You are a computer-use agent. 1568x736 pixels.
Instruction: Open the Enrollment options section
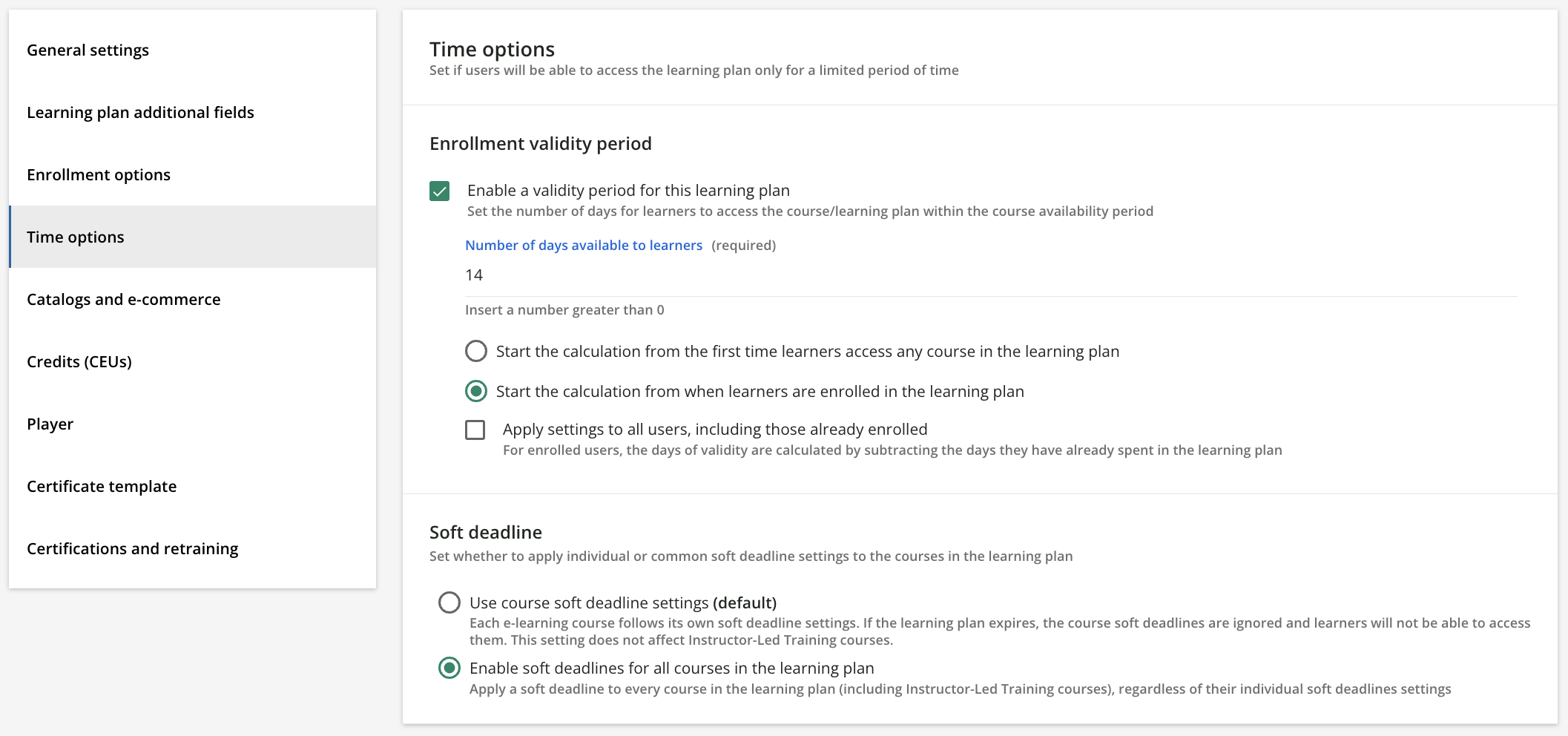coord(99,174)
